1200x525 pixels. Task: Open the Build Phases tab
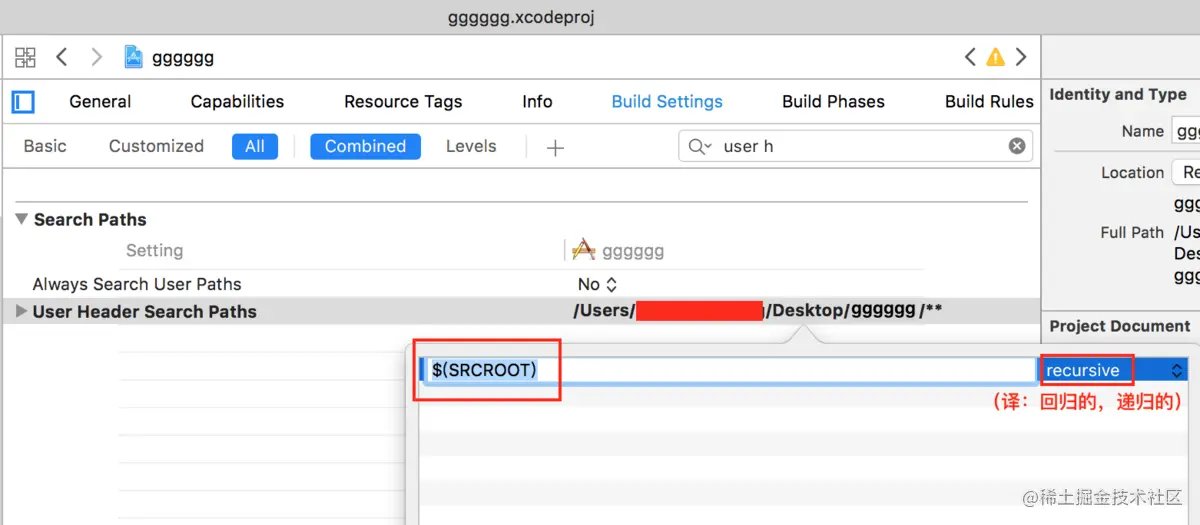pyautogui.click(x=833, y=101)
